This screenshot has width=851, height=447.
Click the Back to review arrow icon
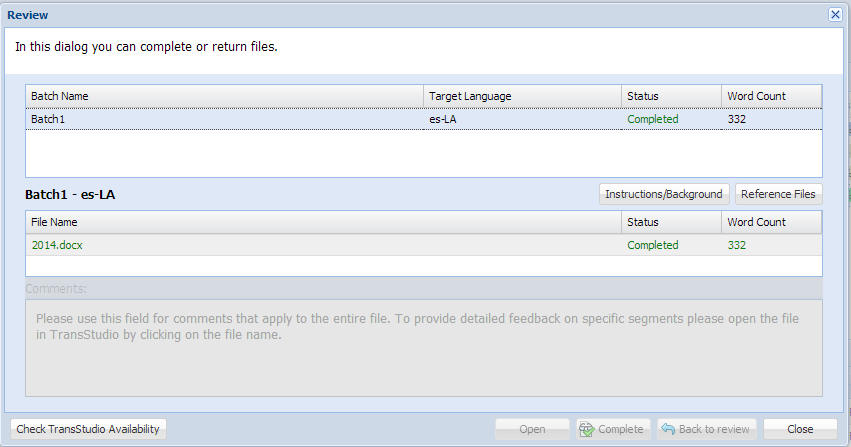[668, 429]
